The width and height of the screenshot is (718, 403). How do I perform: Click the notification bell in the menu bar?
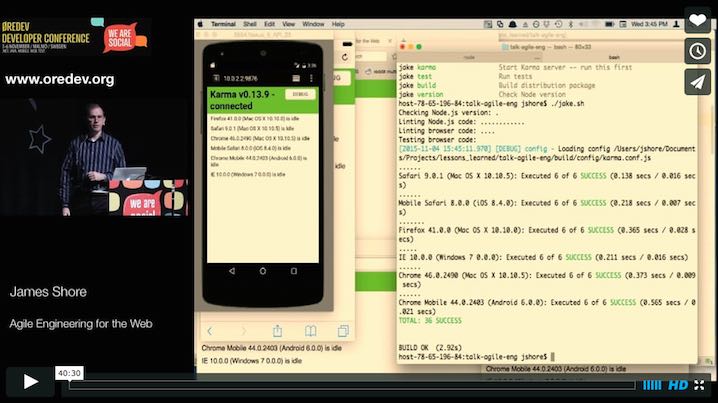[513, 24]
